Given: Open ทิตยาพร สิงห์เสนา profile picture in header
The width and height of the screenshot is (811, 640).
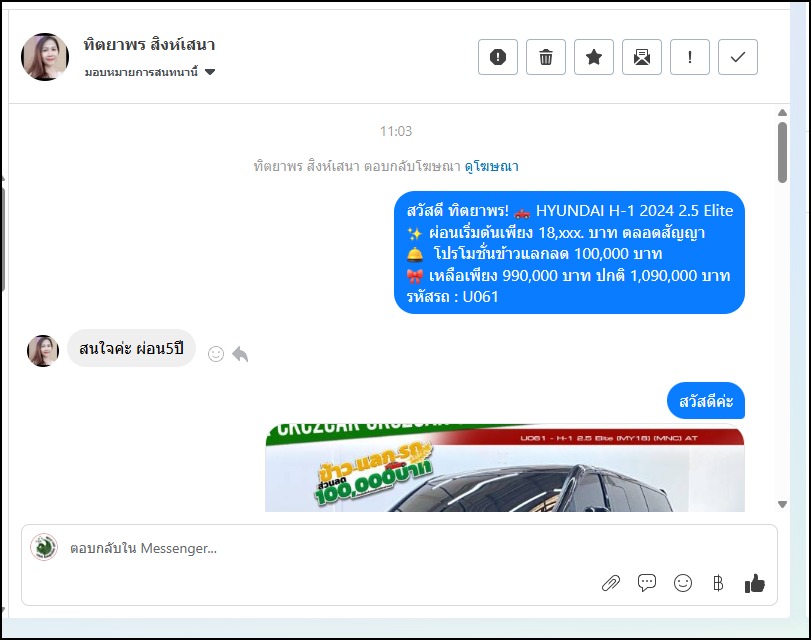Looking at the screenshot, I should (x=45, y=57).
